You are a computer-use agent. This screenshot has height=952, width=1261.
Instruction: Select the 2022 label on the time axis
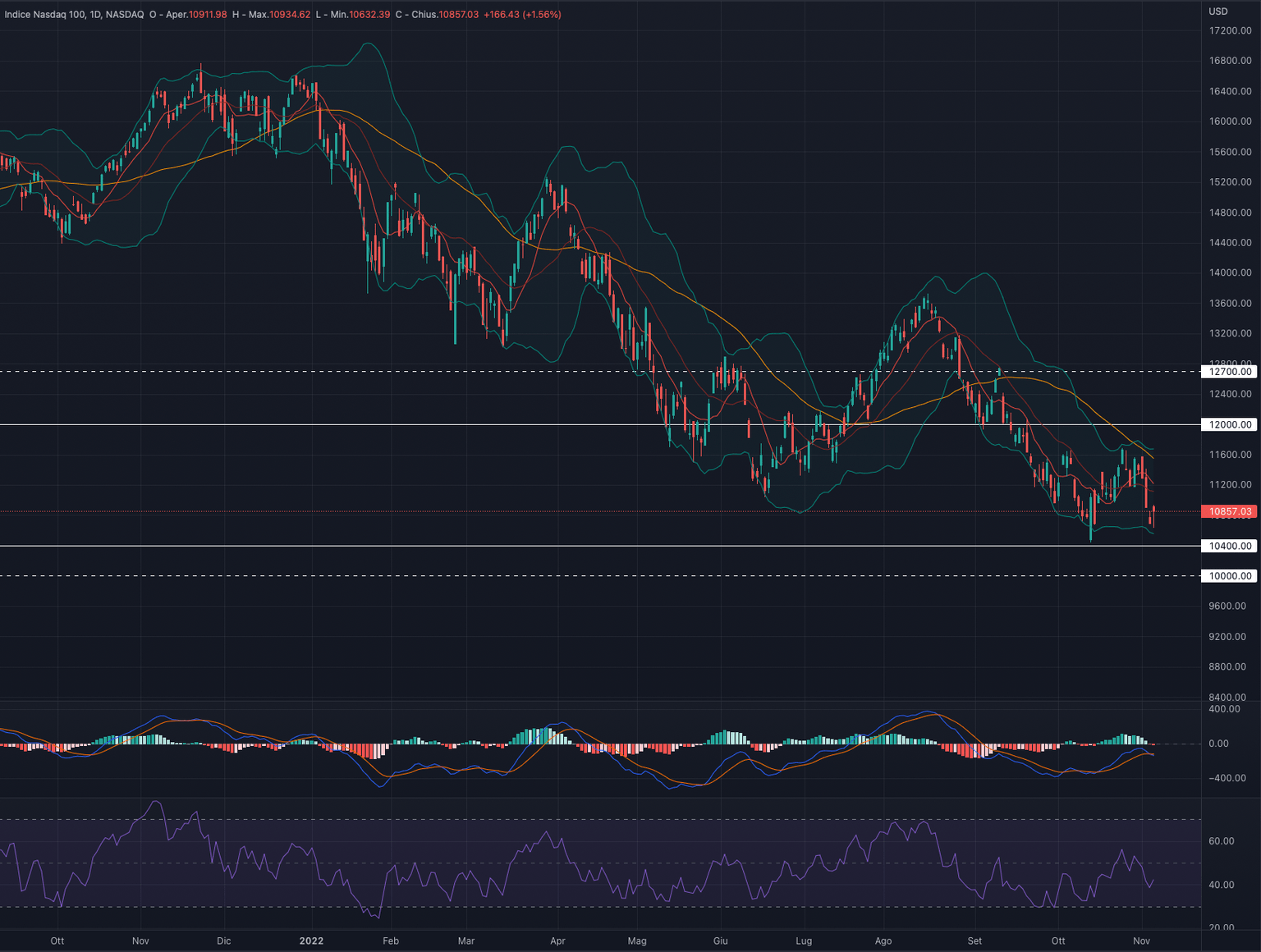coord(312,941)
